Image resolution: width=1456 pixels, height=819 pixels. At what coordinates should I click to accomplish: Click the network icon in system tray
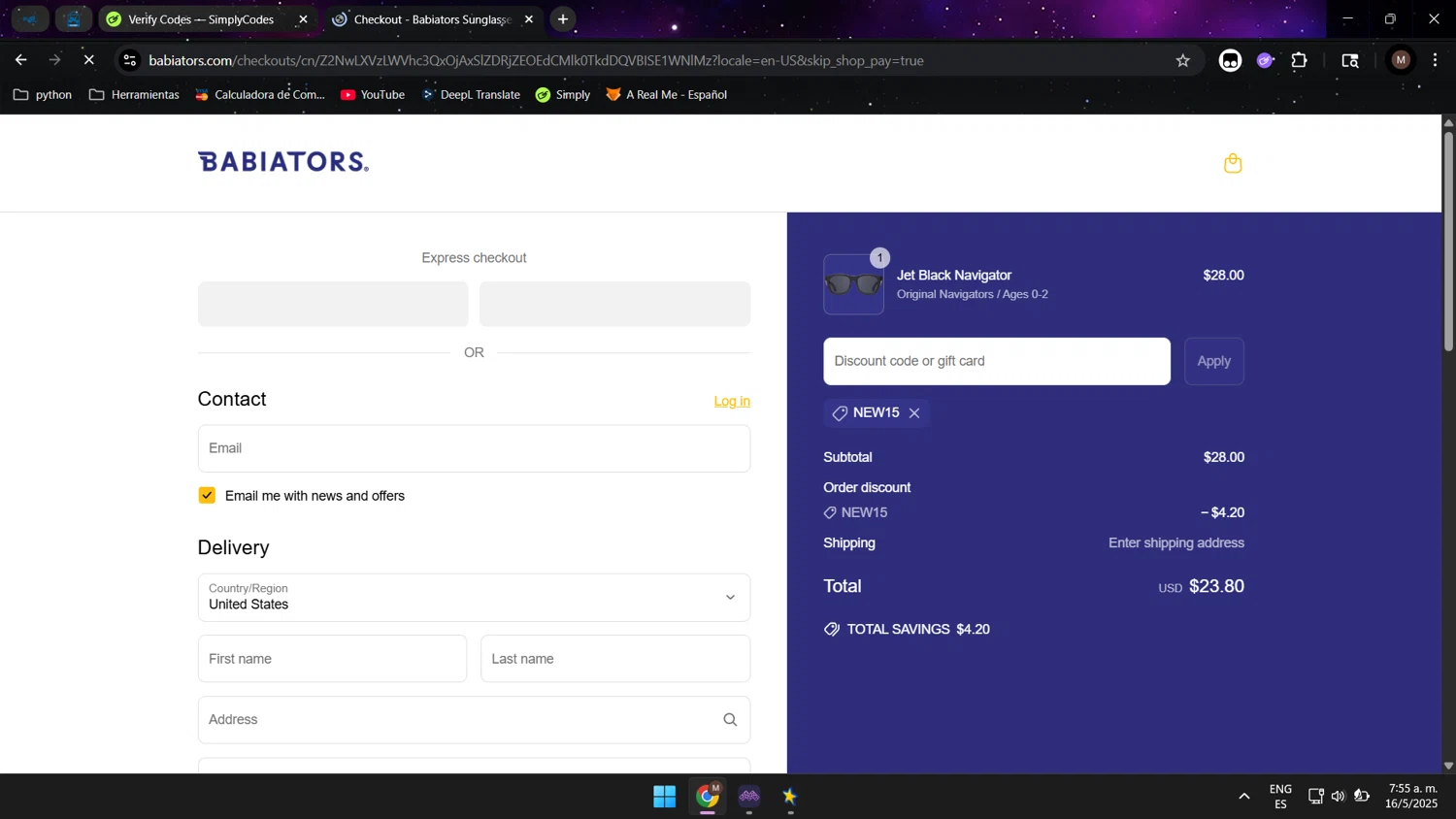pyautogui.click(x=1316, y=797)
